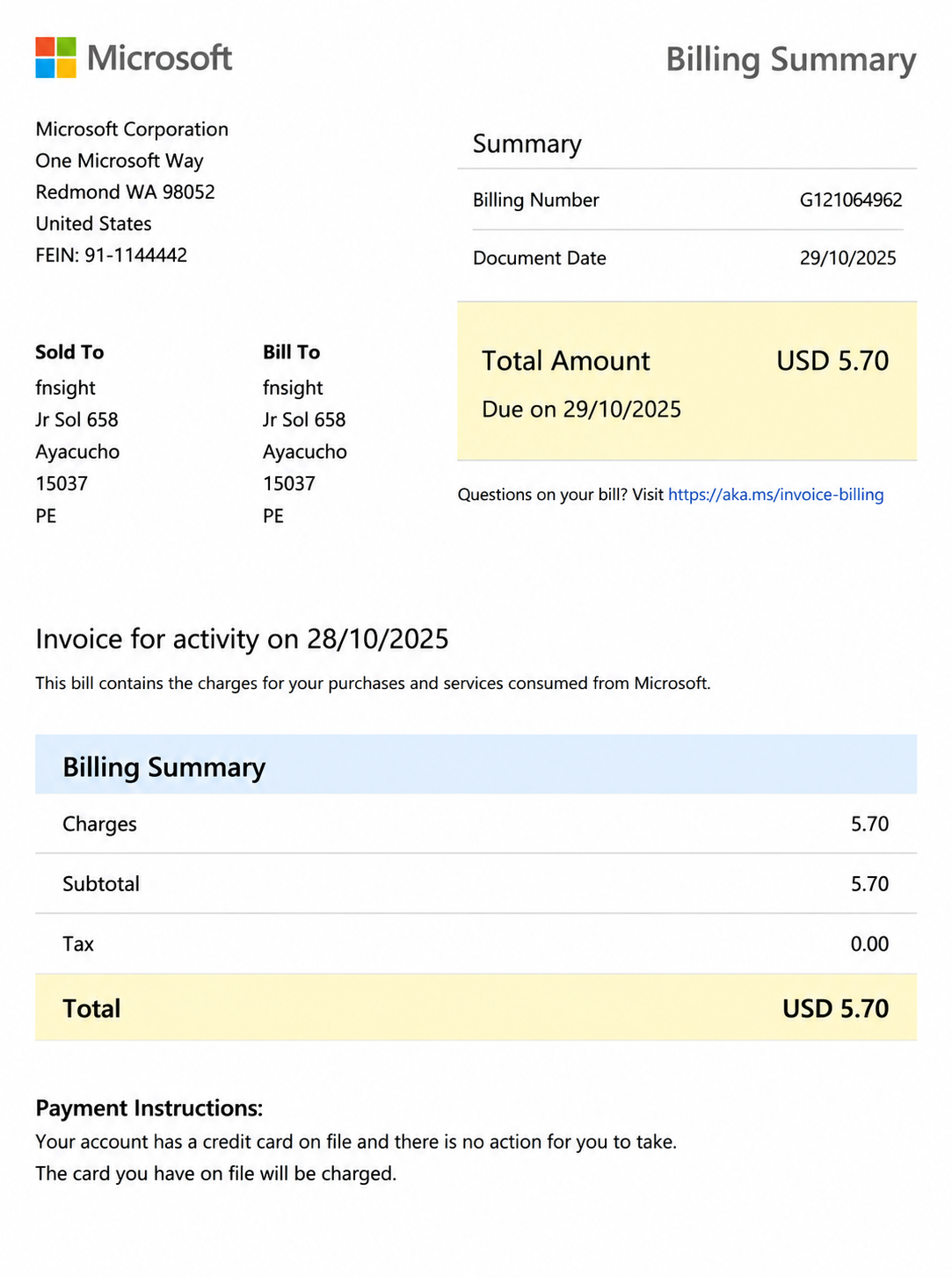Click 'USD 5.70' in Total Amount box
952x1277 pixels.
[x=832, y=361]
